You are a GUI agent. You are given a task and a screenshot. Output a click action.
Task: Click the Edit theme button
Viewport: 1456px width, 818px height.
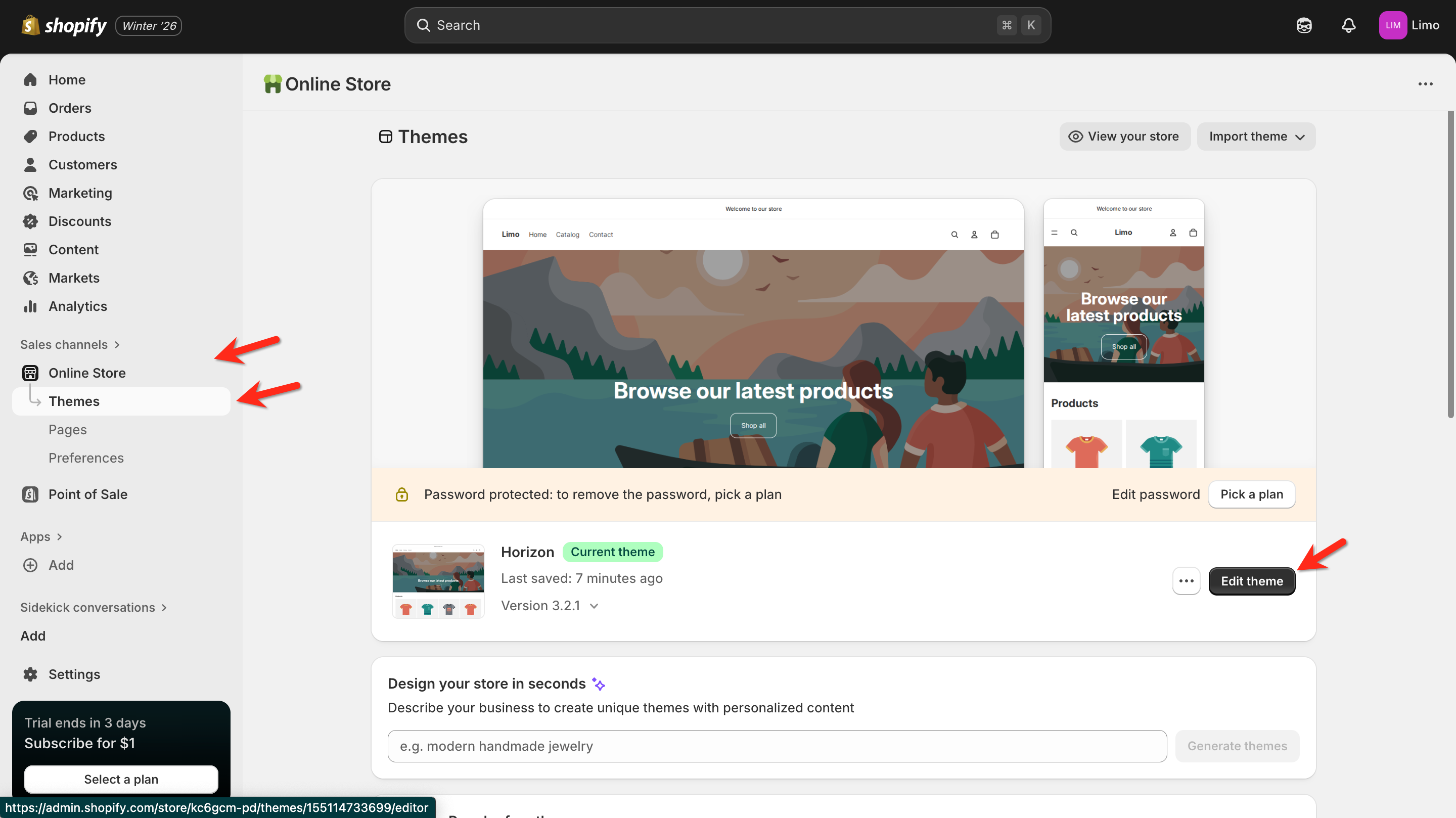(1251, 580)
